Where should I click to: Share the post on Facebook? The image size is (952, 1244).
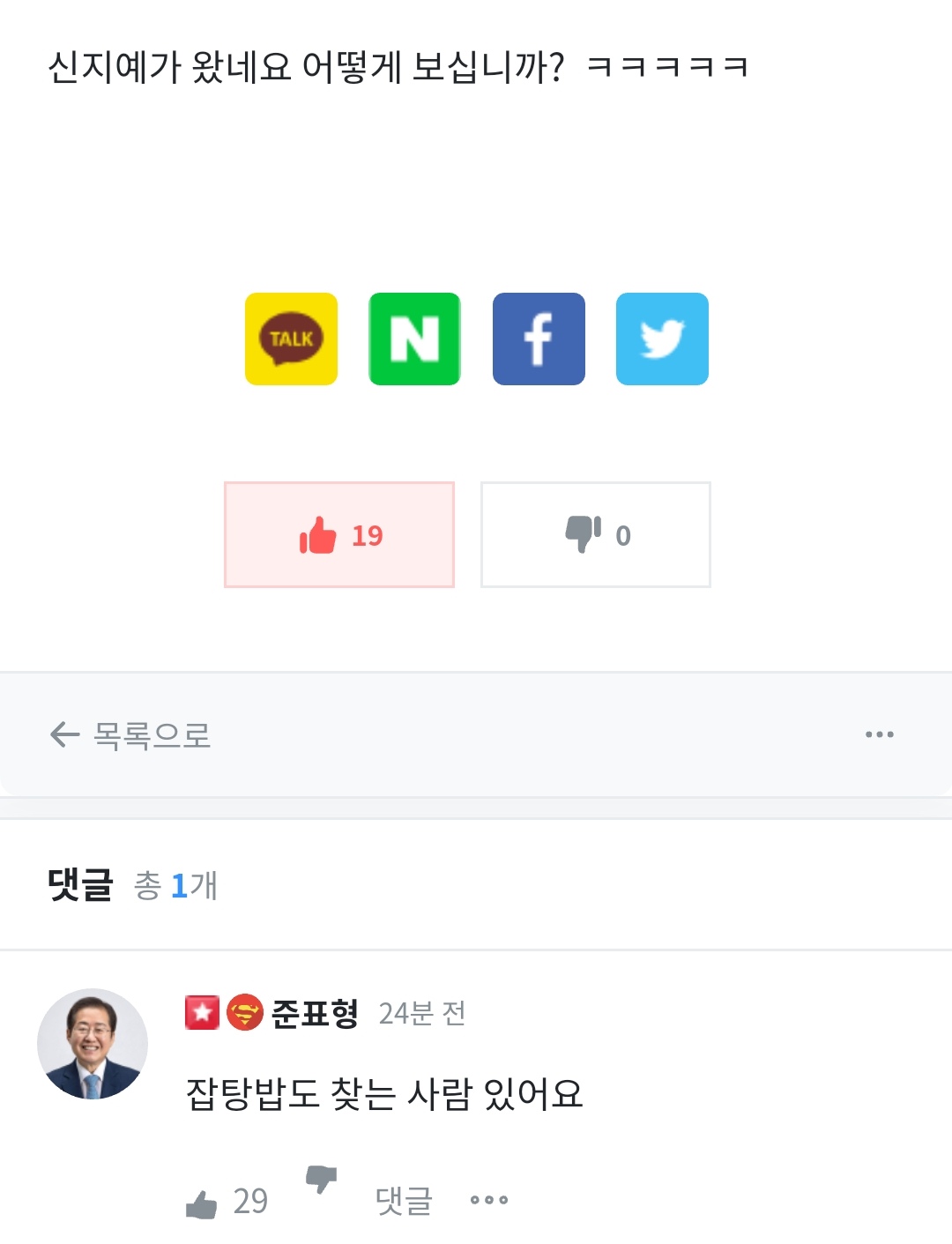pos(539,339)
